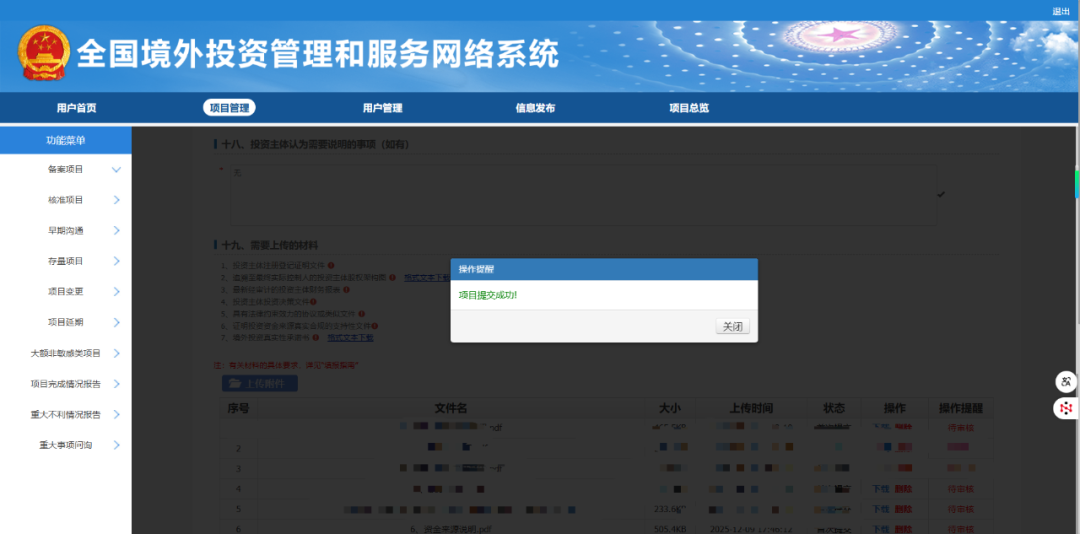The height and width of the screenshot is (534, 1080).
Task: Click the 十九、需要上传的材料 section heading
Action: 270,245
